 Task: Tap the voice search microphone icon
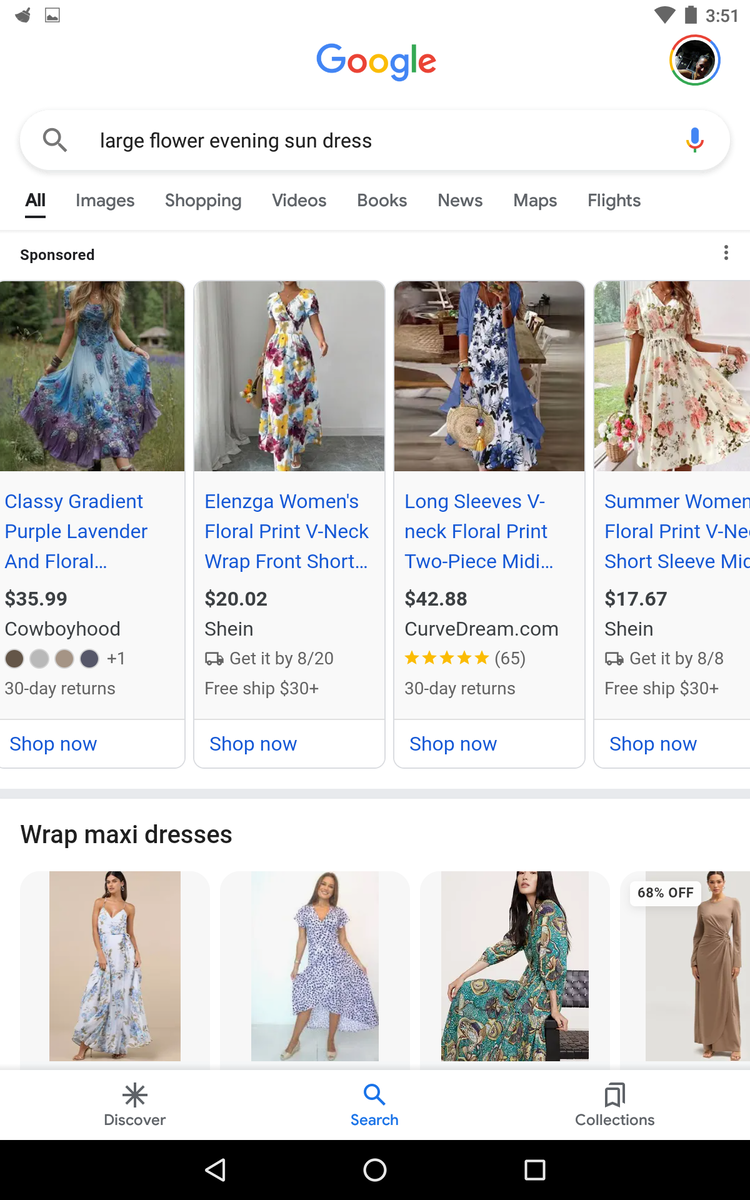(x=695, y=141)
